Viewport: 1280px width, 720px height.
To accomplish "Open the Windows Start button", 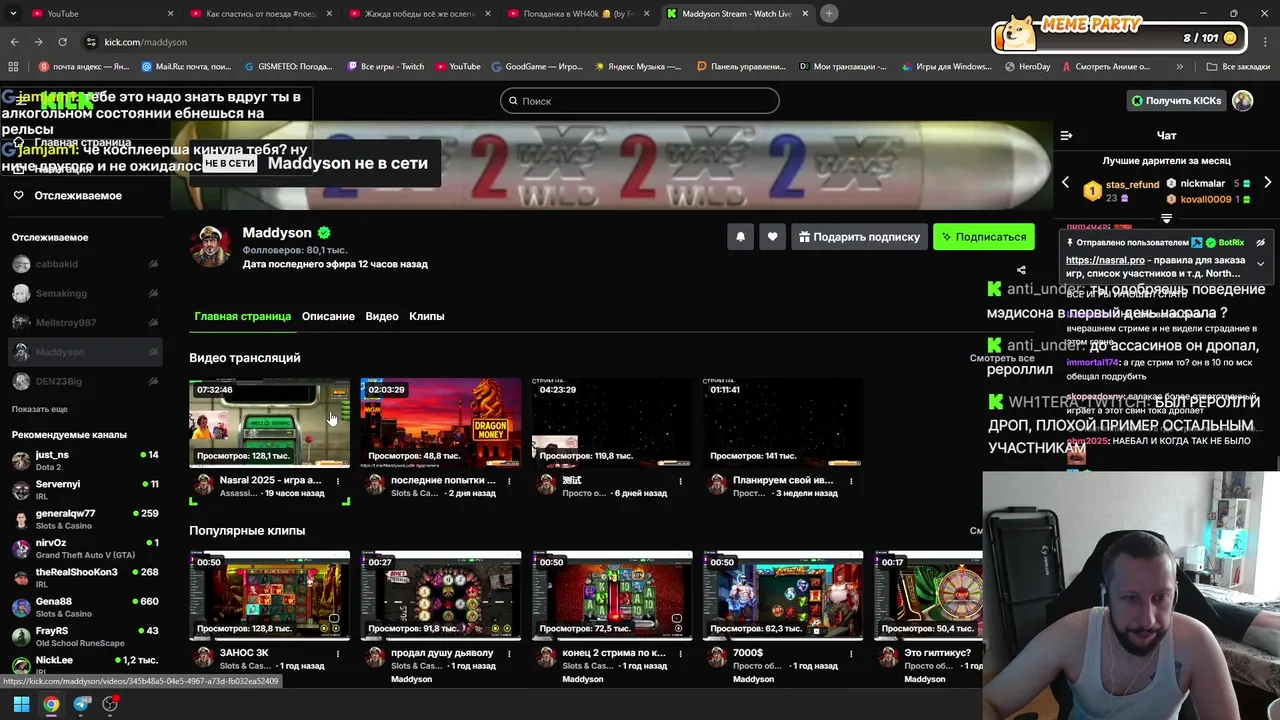I will click(x=21, y=704).
